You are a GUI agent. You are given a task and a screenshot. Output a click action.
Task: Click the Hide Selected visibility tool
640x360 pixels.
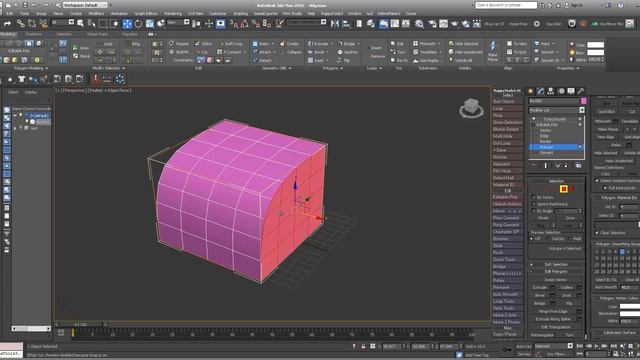463,43
